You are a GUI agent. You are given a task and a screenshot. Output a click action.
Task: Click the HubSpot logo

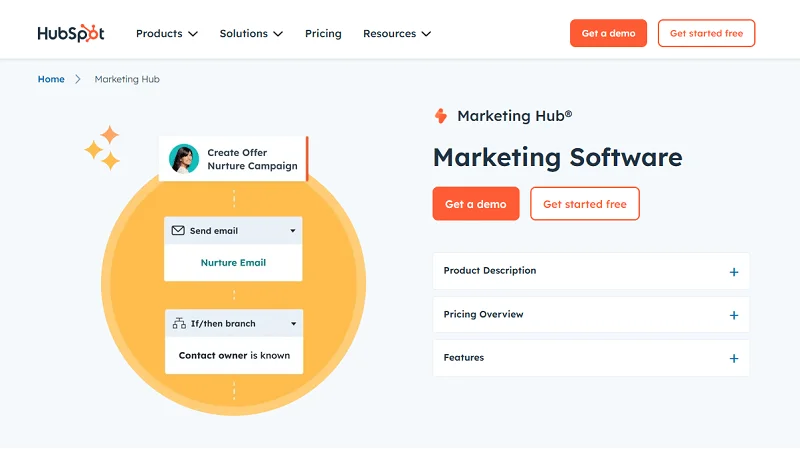pos(71,34)
